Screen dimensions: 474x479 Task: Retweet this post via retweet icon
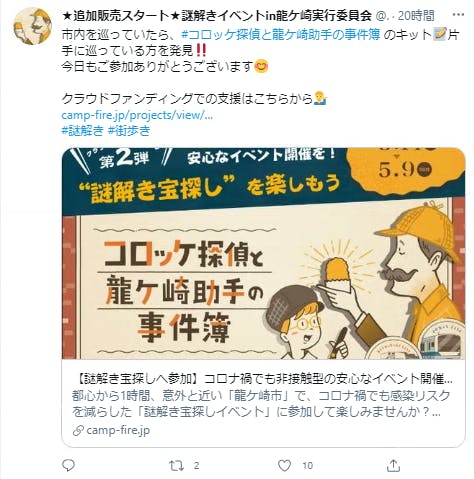pyautogui.click(x=176, y=466)
